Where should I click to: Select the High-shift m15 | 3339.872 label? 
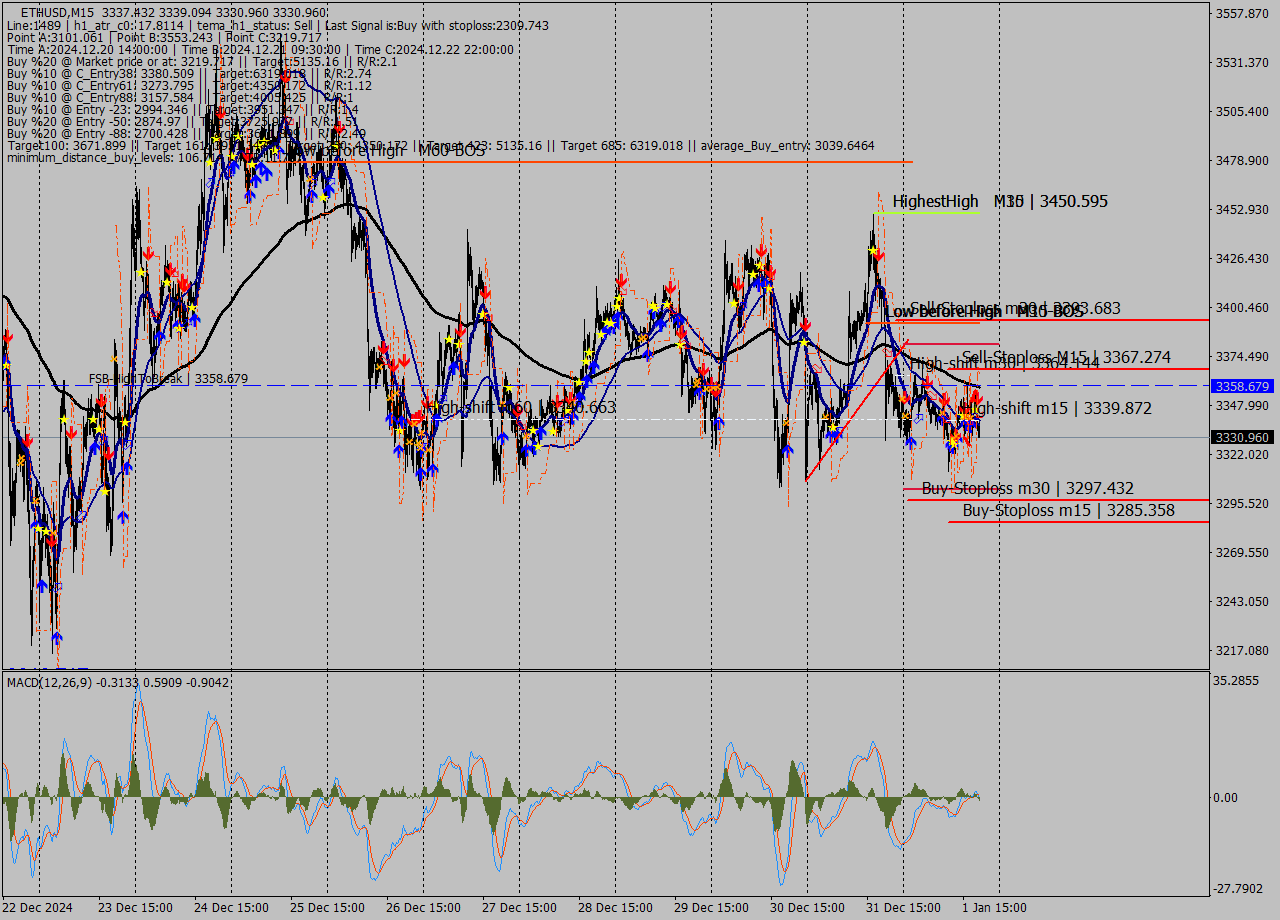tap(1056, 408)
